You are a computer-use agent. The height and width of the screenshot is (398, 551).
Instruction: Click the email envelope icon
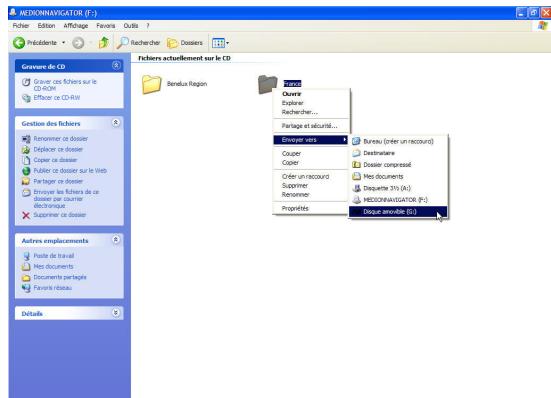tap(26, 193)
